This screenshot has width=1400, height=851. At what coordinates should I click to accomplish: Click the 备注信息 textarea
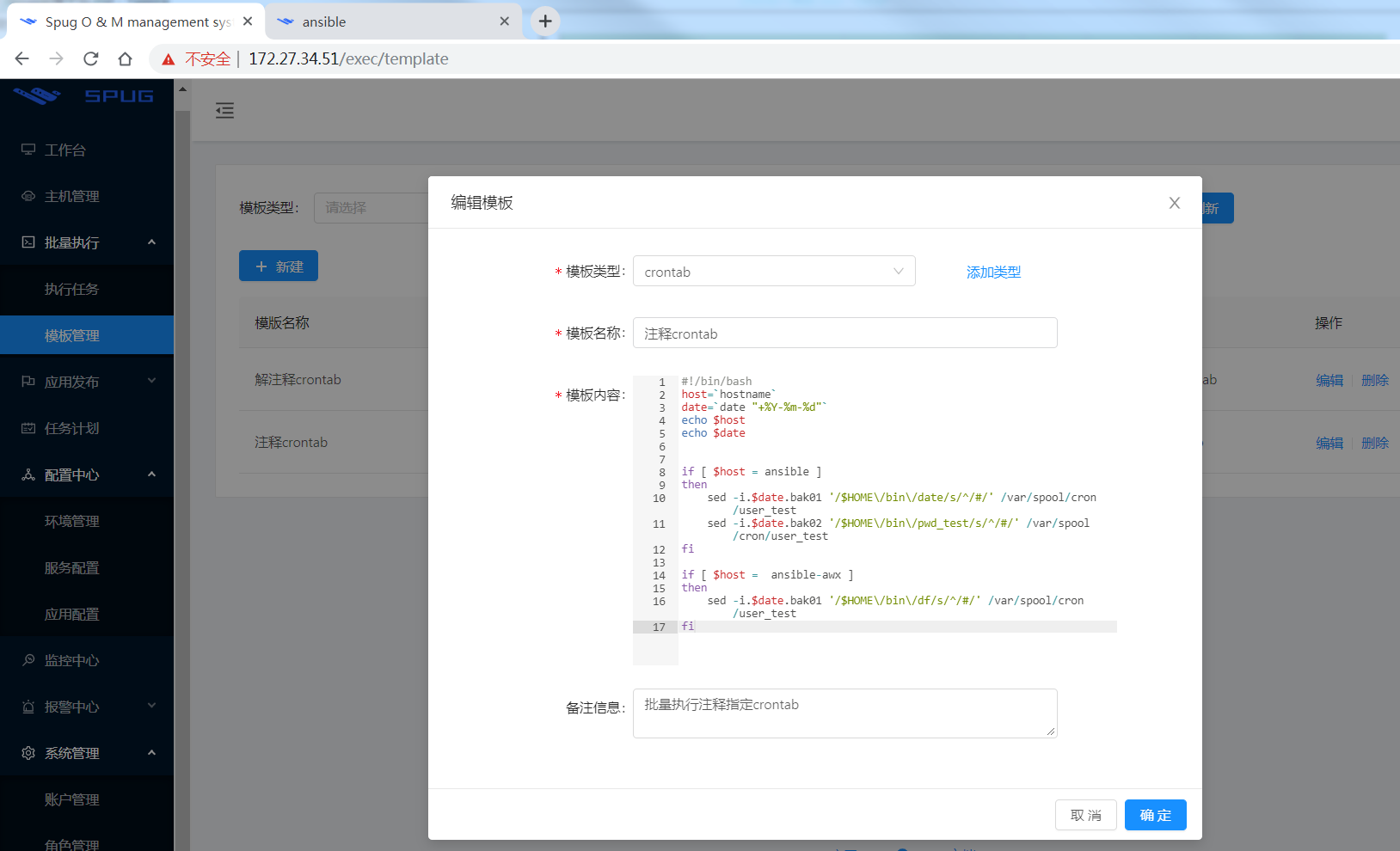tap(845, 713)
